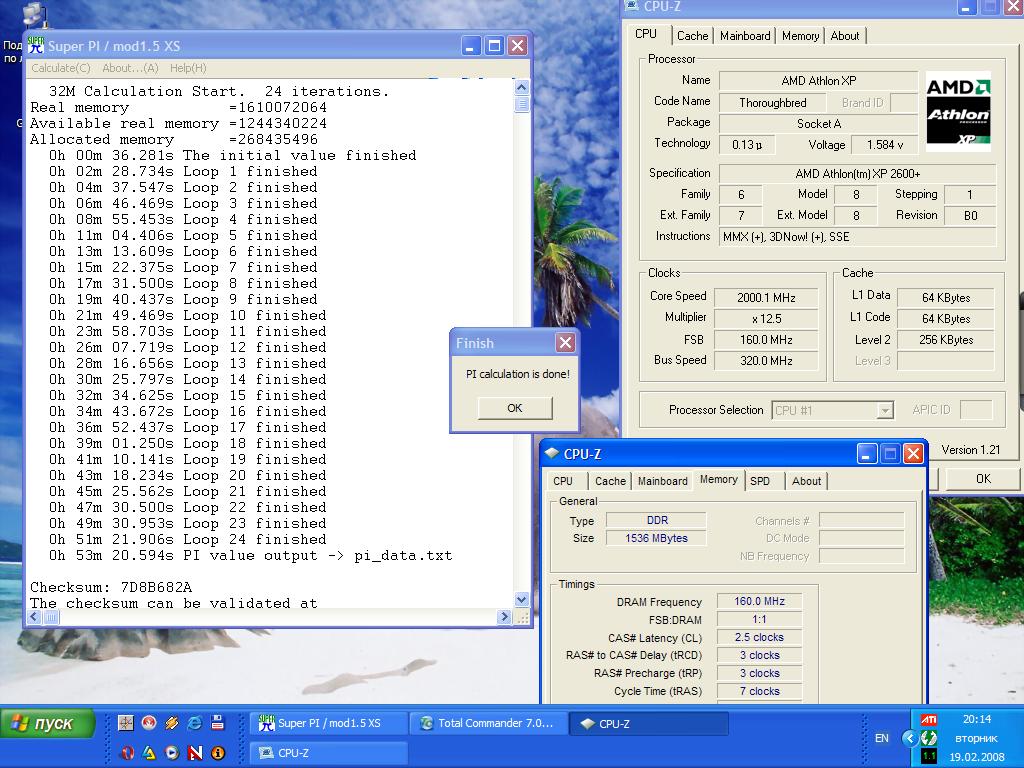Minimize the front CPU-Z Memory window
This screenshot has width=1024, height=768.
tap(867, 453)
